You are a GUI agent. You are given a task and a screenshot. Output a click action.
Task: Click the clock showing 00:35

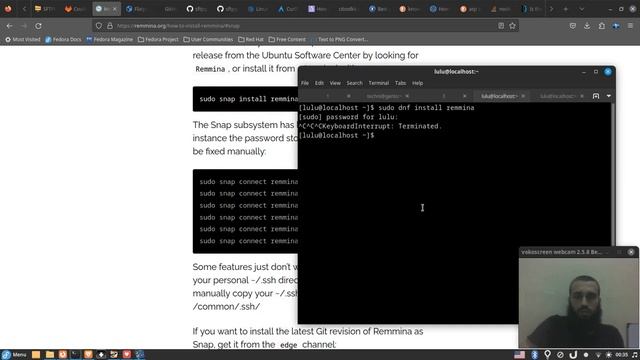click(621, 355)
